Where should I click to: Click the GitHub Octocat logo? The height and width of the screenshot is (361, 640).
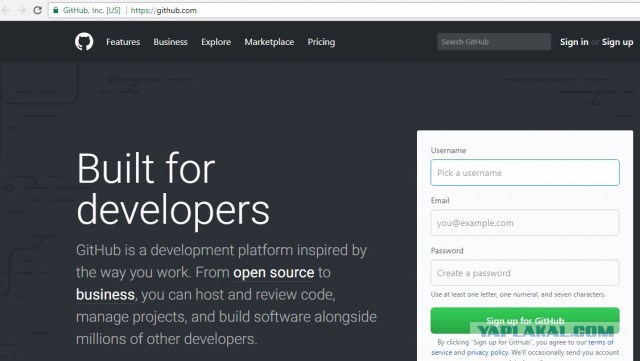(84, 42)
